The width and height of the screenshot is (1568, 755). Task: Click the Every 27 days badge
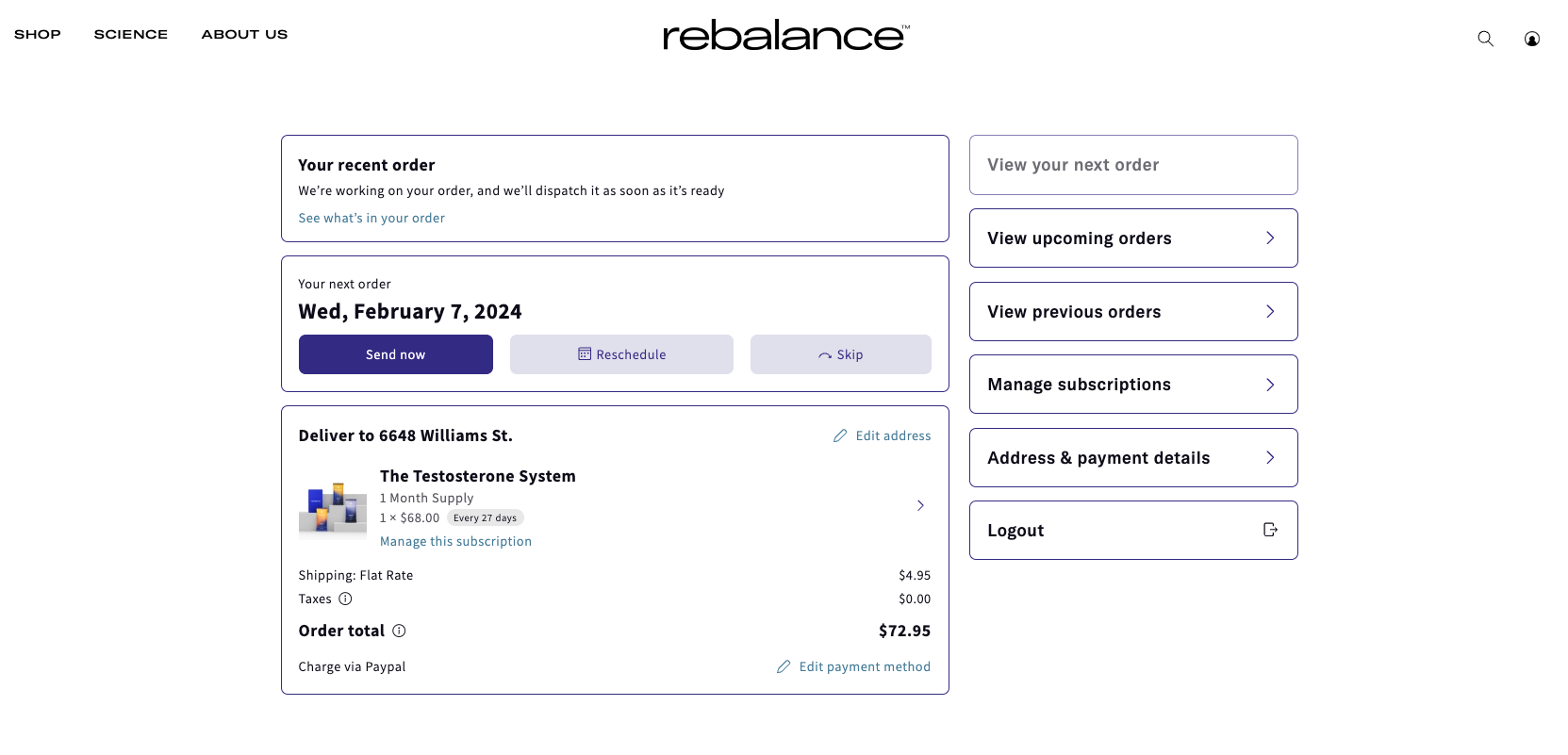[x=485, y=517]
